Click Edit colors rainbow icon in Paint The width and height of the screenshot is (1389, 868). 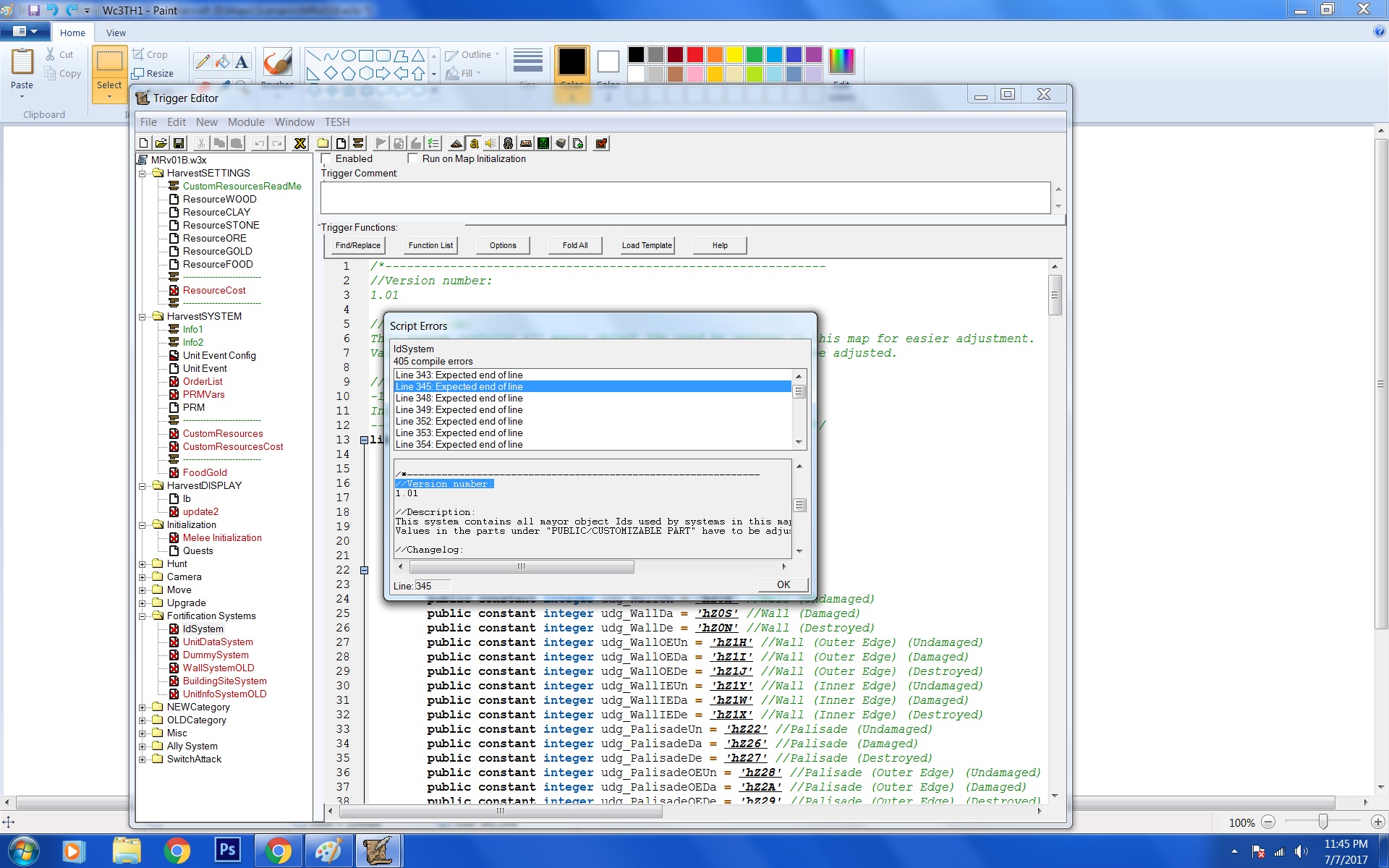point(841,61)
